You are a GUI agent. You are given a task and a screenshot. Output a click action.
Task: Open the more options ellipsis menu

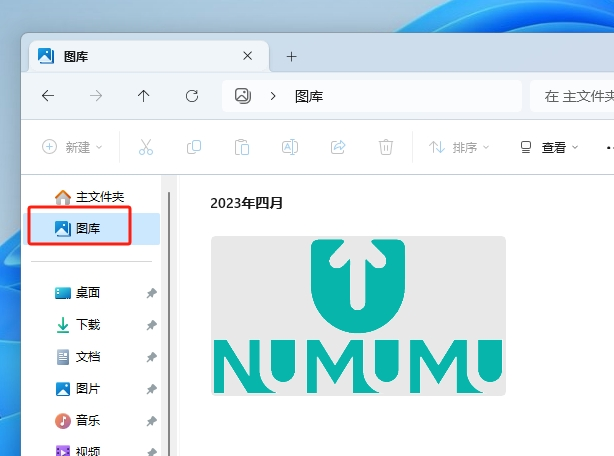(609, 148)
